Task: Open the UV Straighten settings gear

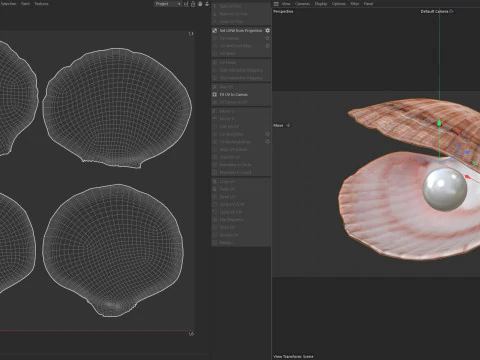Action: [267, 134]
